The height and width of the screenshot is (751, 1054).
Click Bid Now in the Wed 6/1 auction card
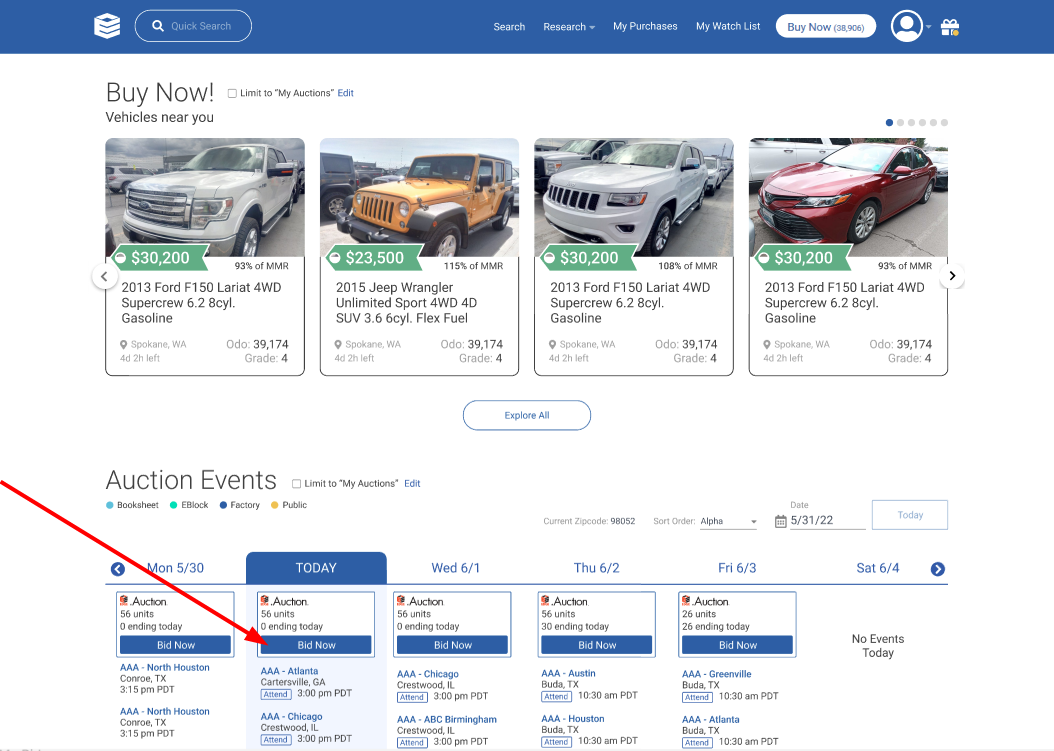pyautogui.click(x=452, y=645)
